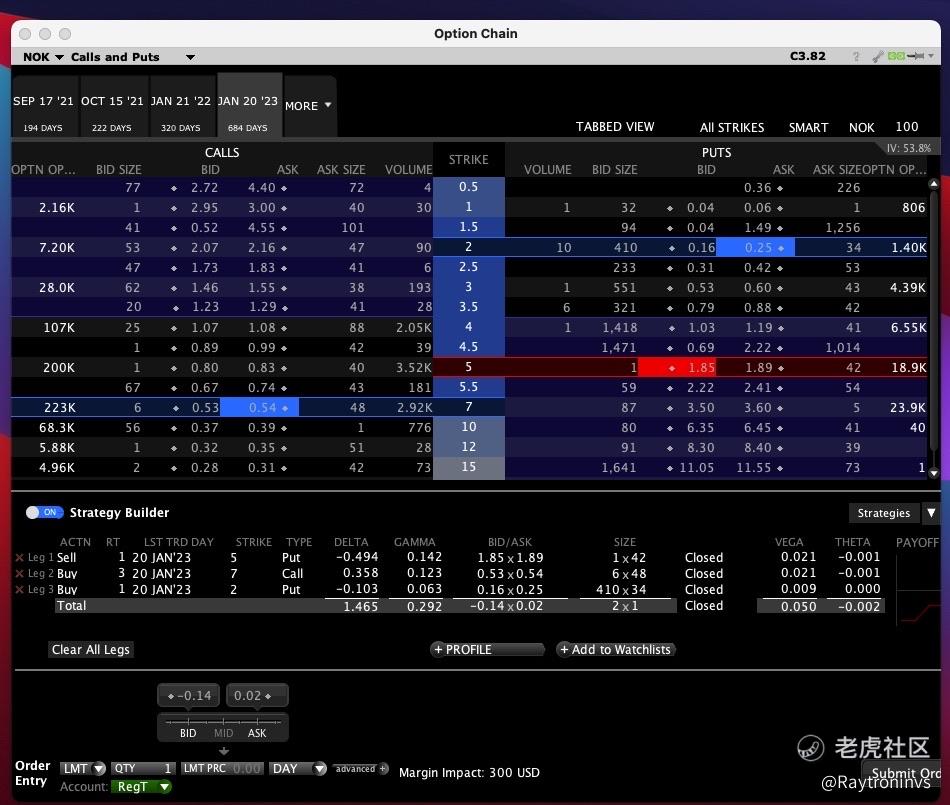The width and height of the screenshot is (950, 805).
Task: Click call open interest 223K at strike 7
Action: point(59,408)
